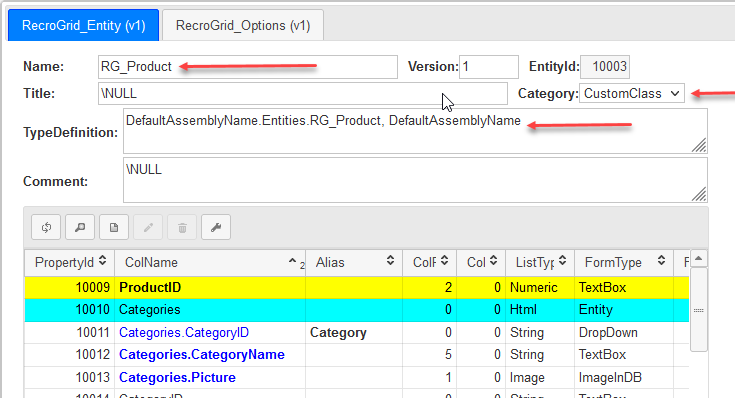Click the Version number field

pos(489,67)
